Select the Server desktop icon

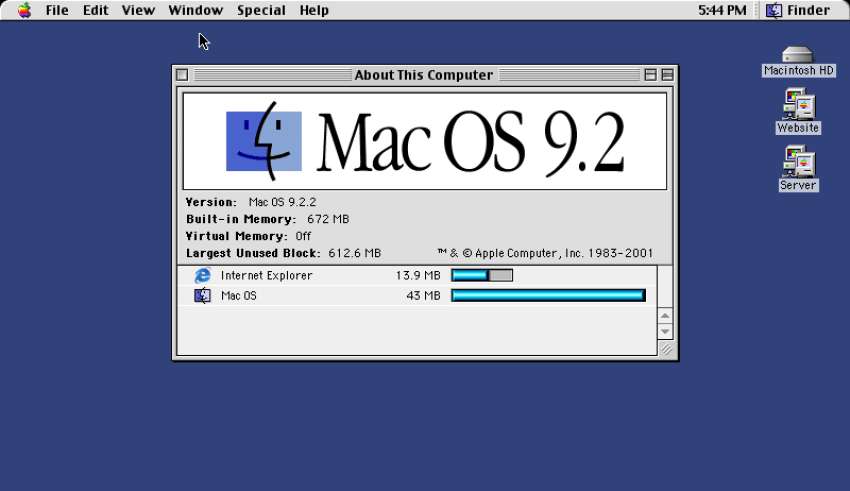click(x=798, y=162)
